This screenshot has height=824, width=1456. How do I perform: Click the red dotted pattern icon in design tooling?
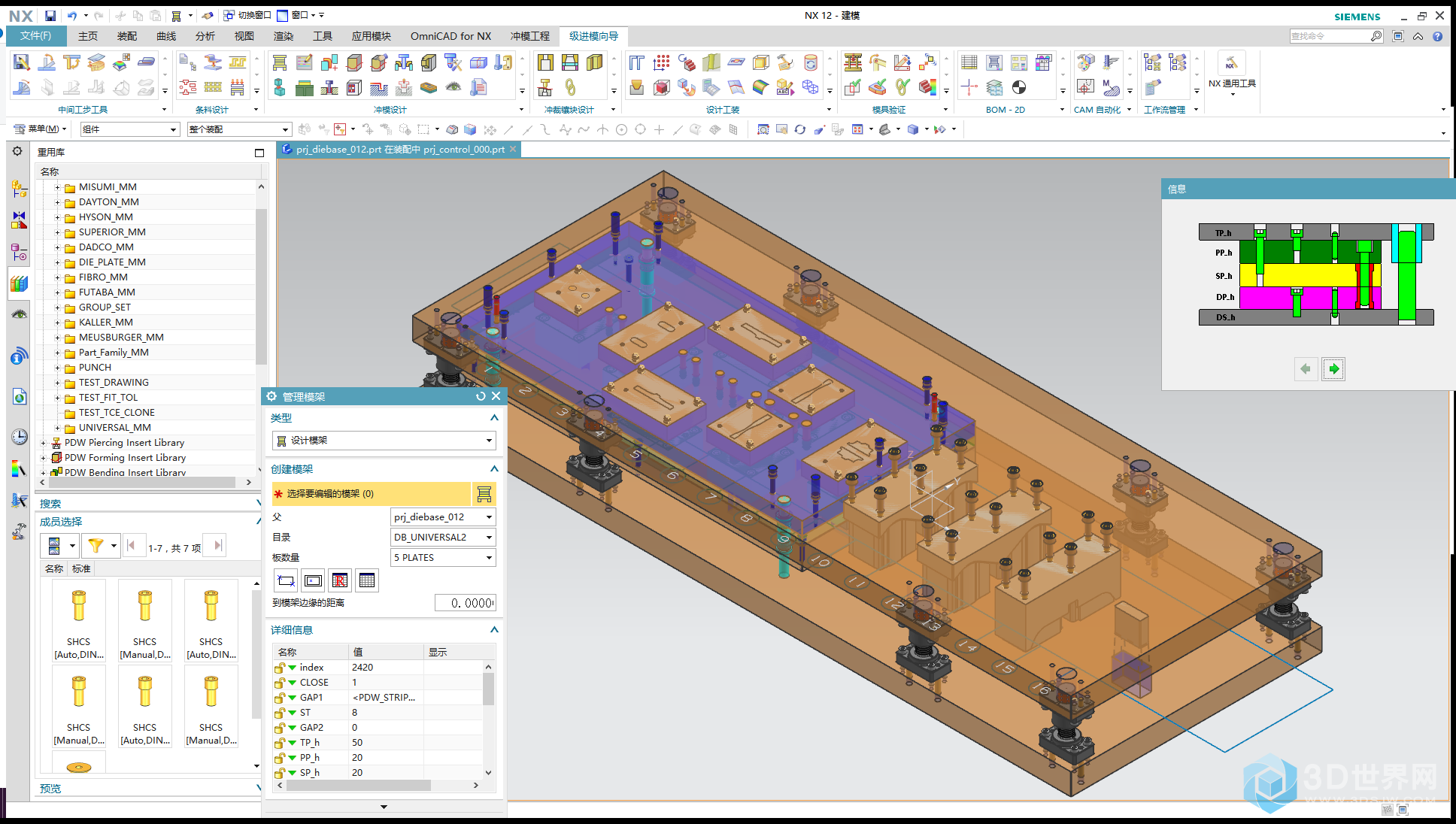662,63
